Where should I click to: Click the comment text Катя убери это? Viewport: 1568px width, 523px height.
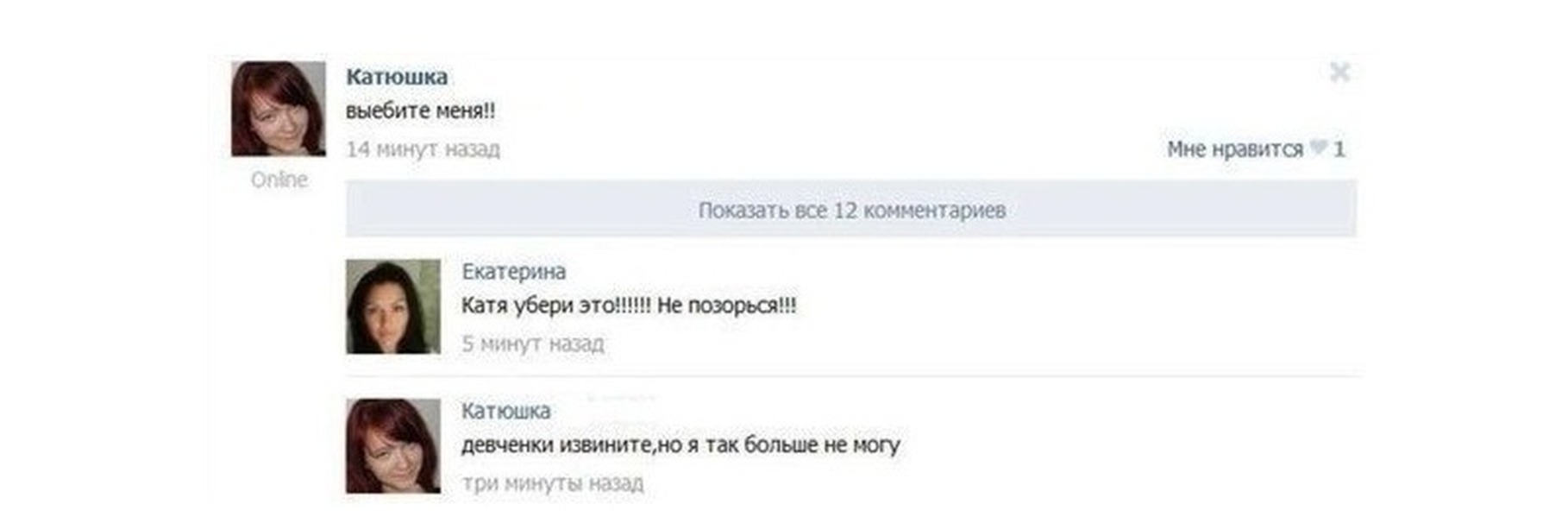(538, 306)
